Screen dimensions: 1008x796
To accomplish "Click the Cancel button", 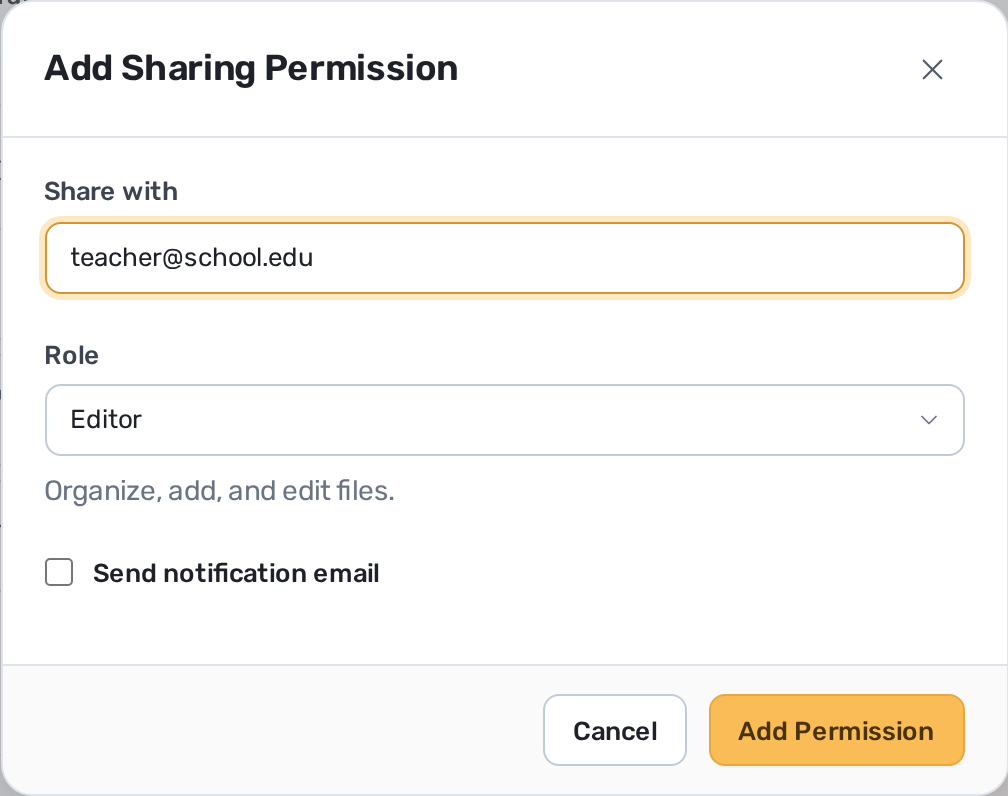I will tap(615, 730).
